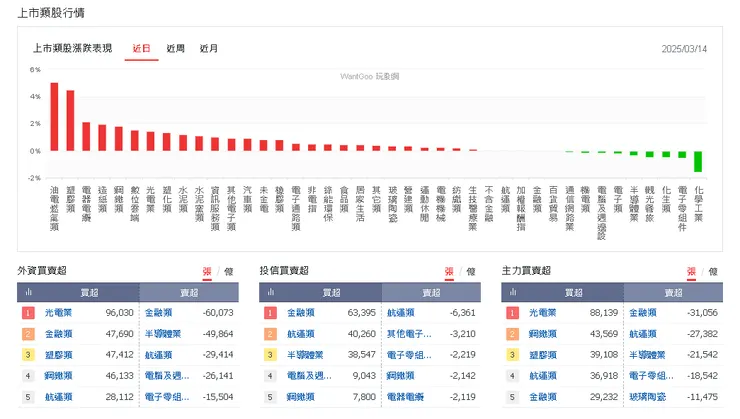Screen dimensions: 740x419
Task: Select 張 unit in 投信買賣超 section
Action: click(x=449, y=271)
